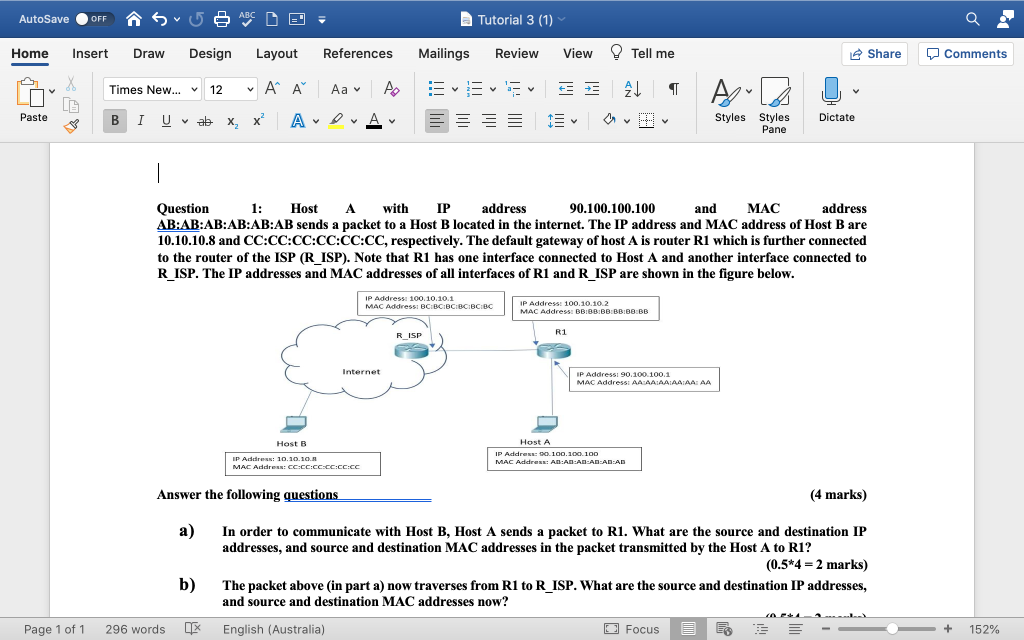
Task: Sort the selected text
Action: click(x=632, y=89)
